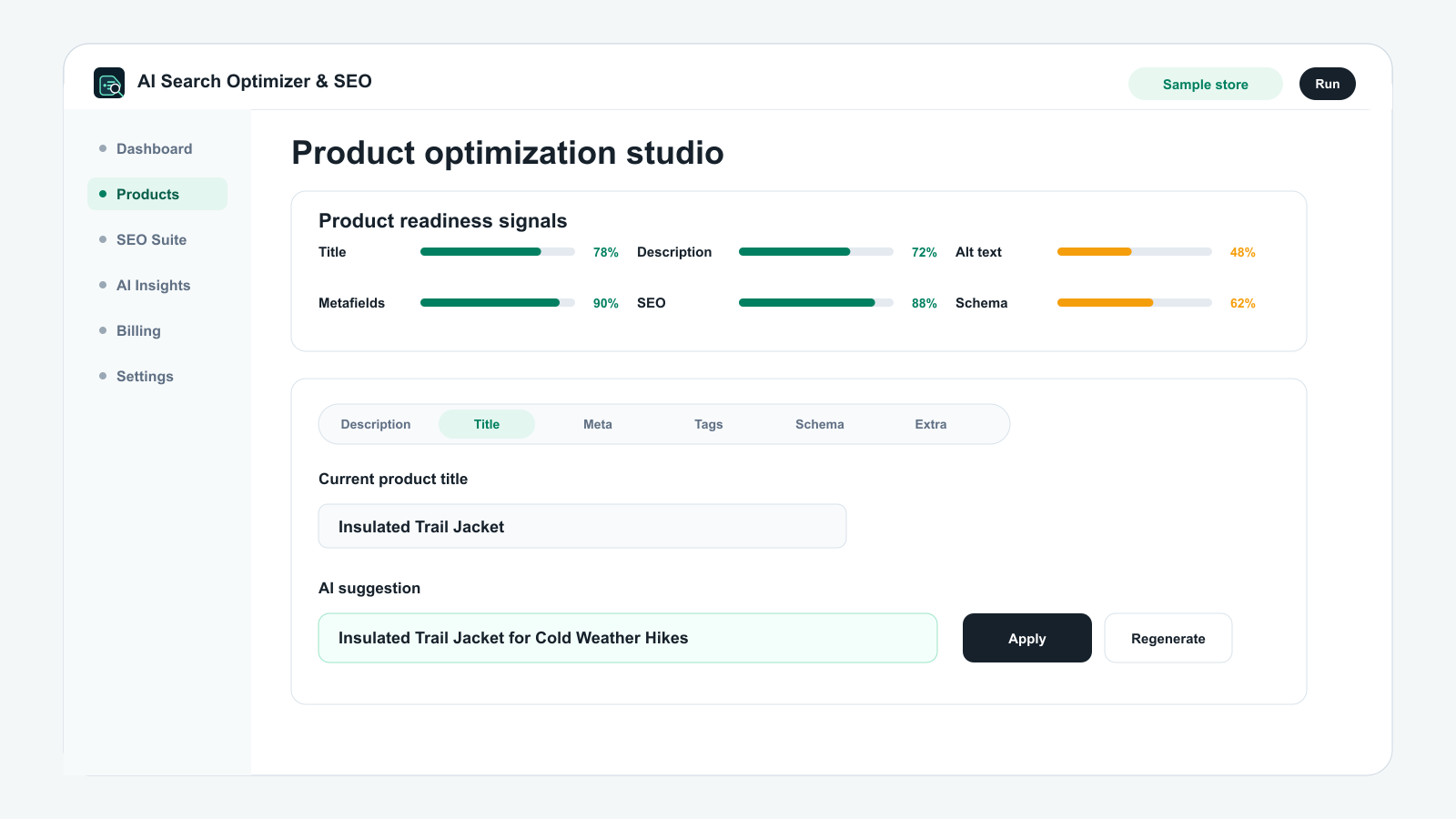
Task: Click the 88% SEO score value
Action: pyautogui.click(x=925, y=303)
